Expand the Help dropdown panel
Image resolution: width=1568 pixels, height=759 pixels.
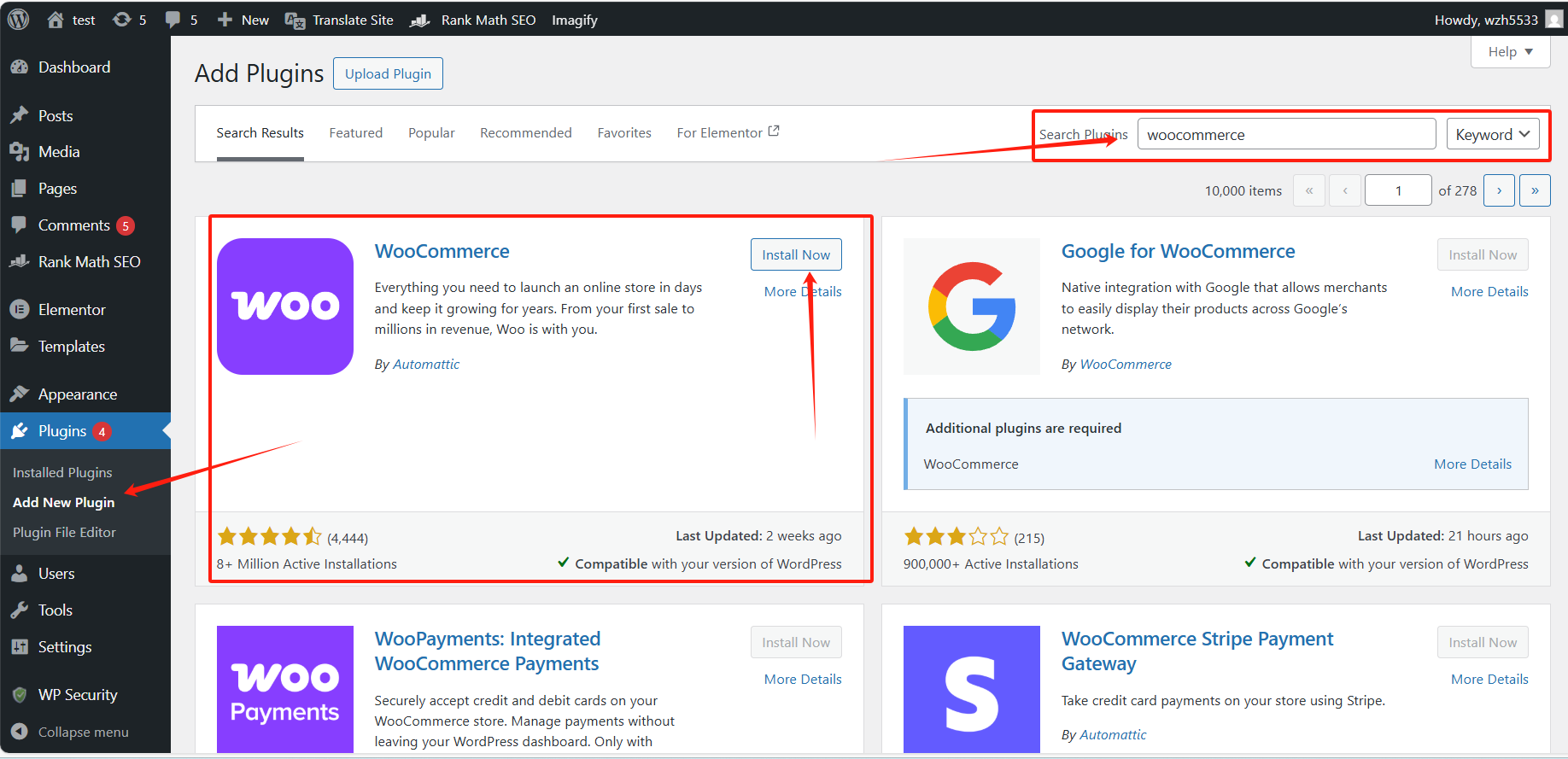click(1509, 51)
